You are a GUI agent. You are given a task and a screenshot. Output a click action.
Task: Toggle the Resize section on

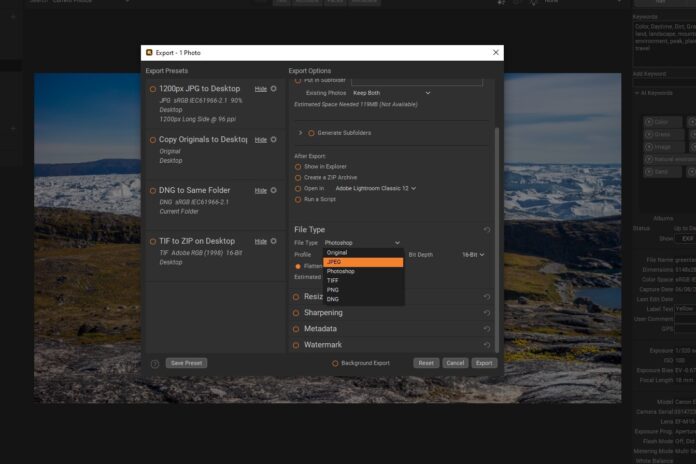(296, 297)
